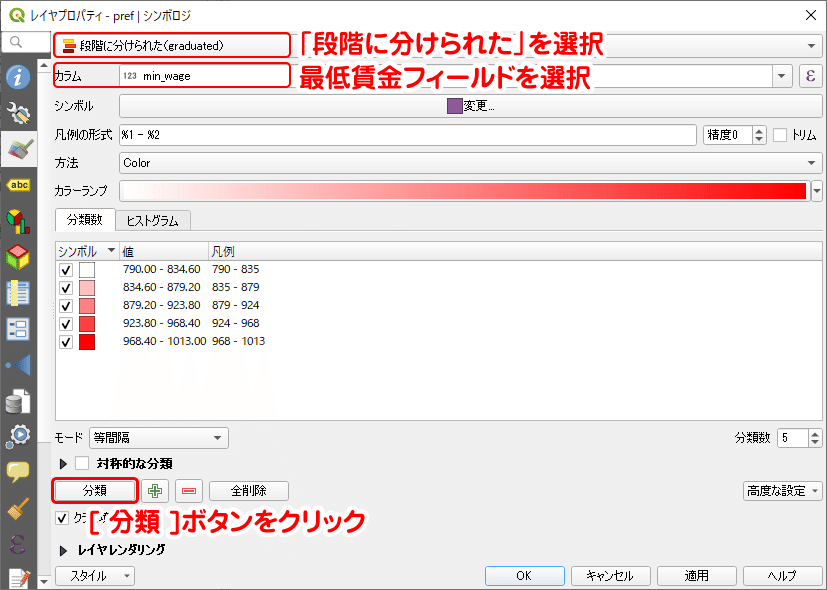
Task: Toggle checkbox for 924 - 968 class
Action: [x=65, y=324]
